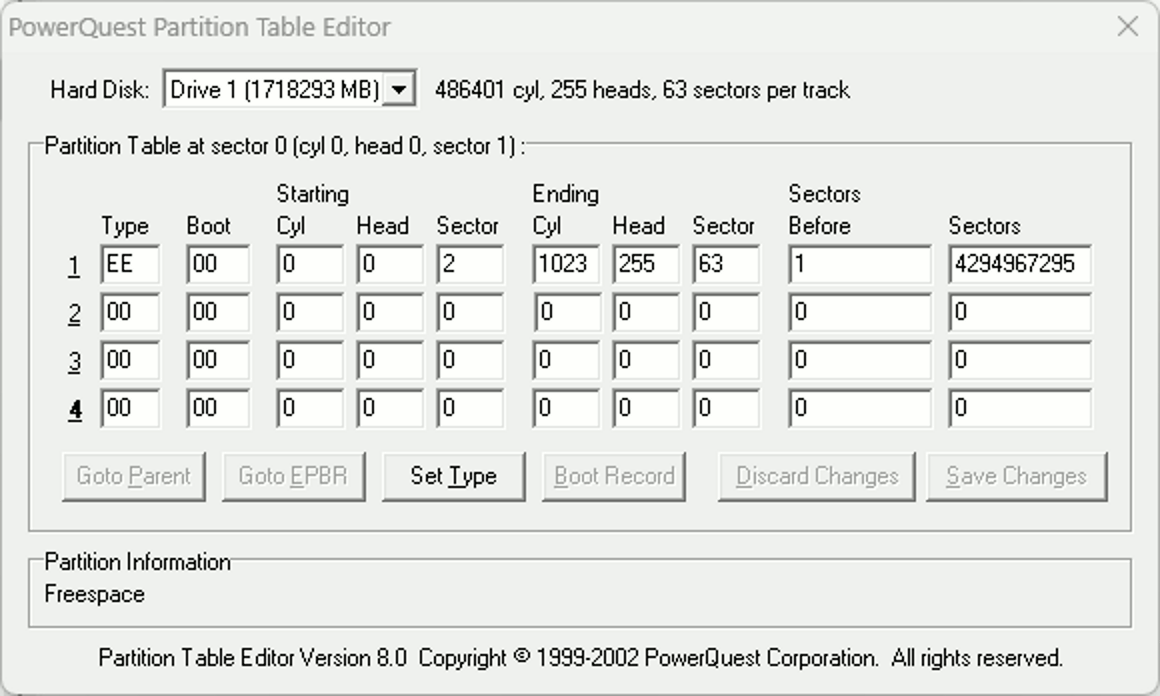Click row 3 Starting Head field
The image size is (1160, 696).
390,360
